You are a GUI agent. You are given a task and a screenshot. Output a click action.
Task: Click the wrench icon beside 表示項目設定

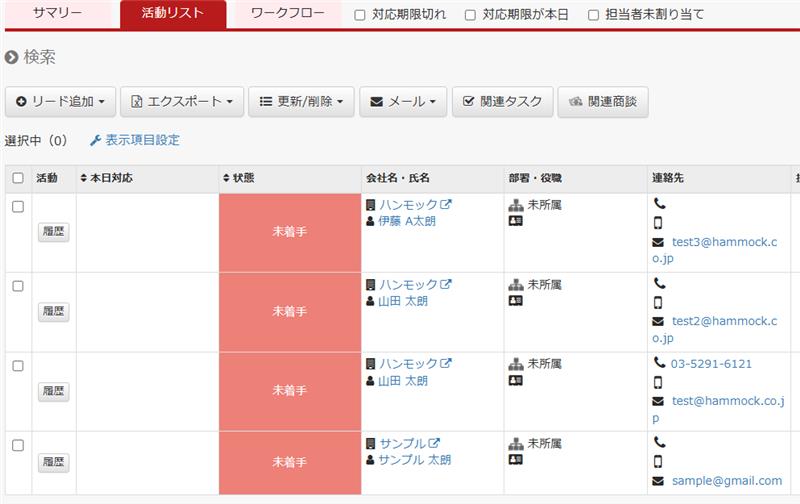pyautogui.click(x=96, y=141)
